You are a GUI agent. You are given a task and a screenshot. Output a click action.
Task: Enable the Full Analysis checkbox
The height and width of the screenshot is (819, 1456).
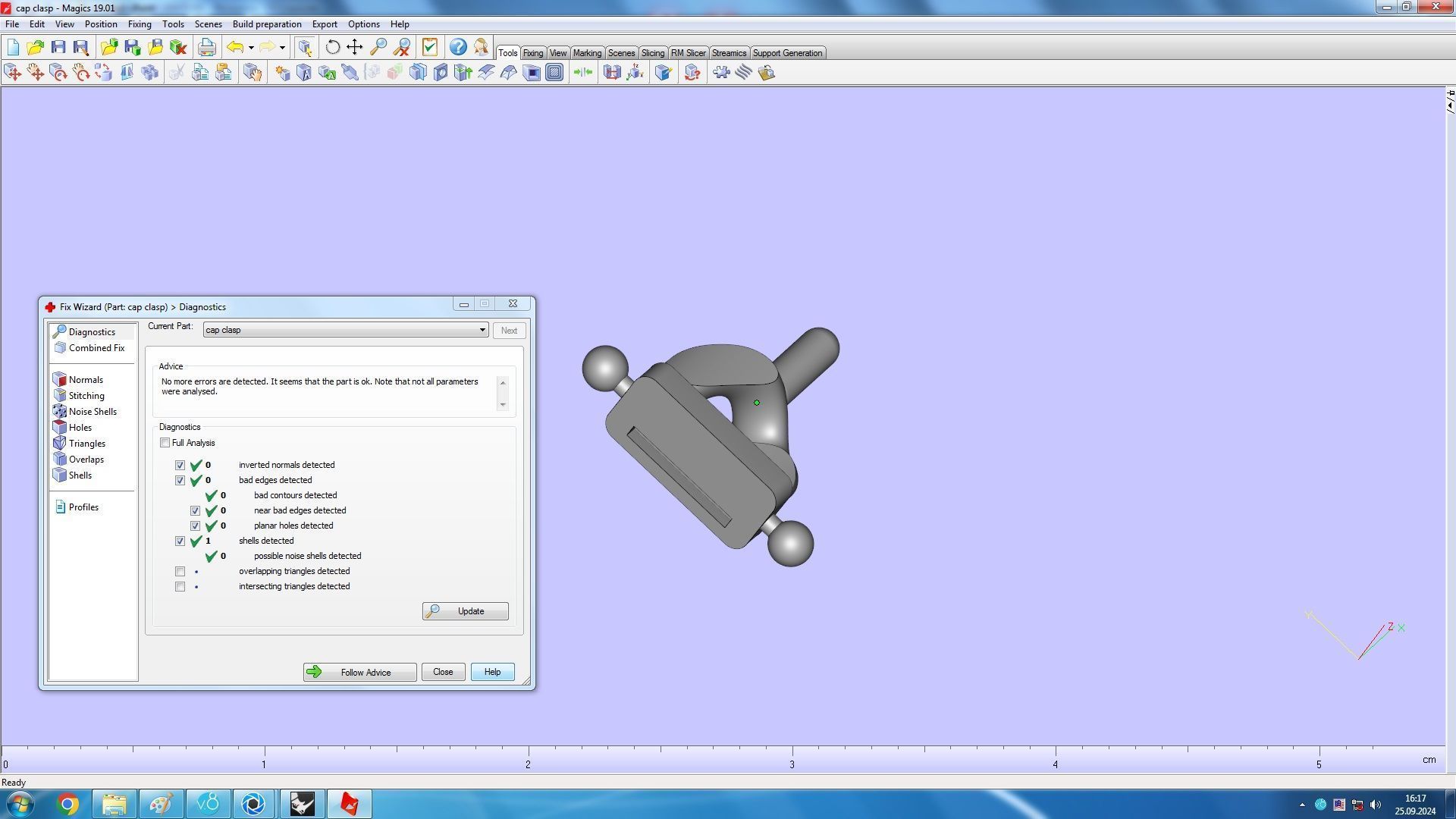(165, 443)
